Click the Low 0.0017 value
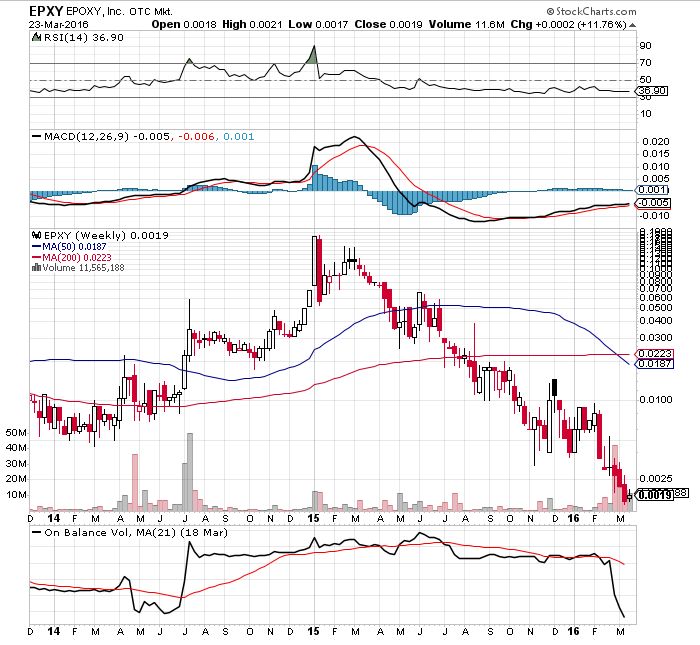Viewport: 700px width, 645px height. (318, 25)
